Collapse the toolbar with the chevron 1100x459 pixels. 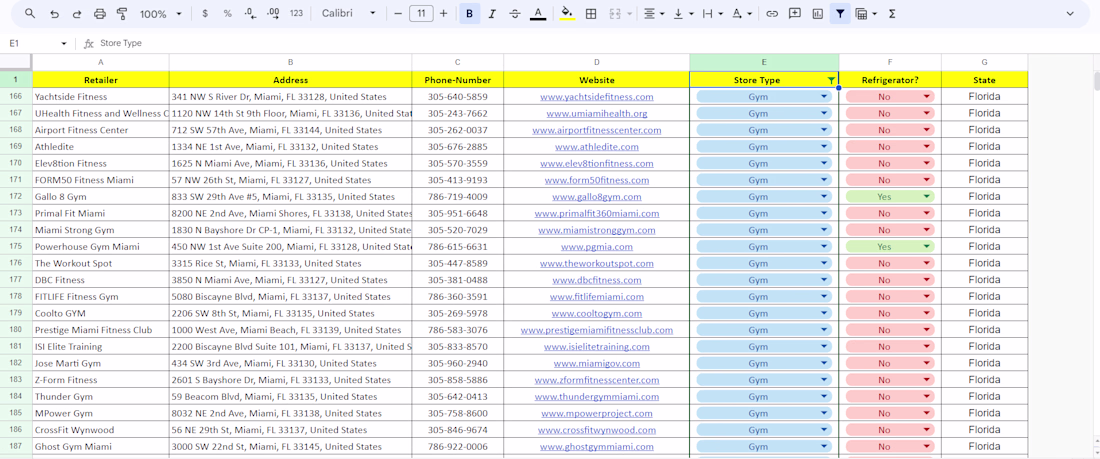(x=1070, y=13)
